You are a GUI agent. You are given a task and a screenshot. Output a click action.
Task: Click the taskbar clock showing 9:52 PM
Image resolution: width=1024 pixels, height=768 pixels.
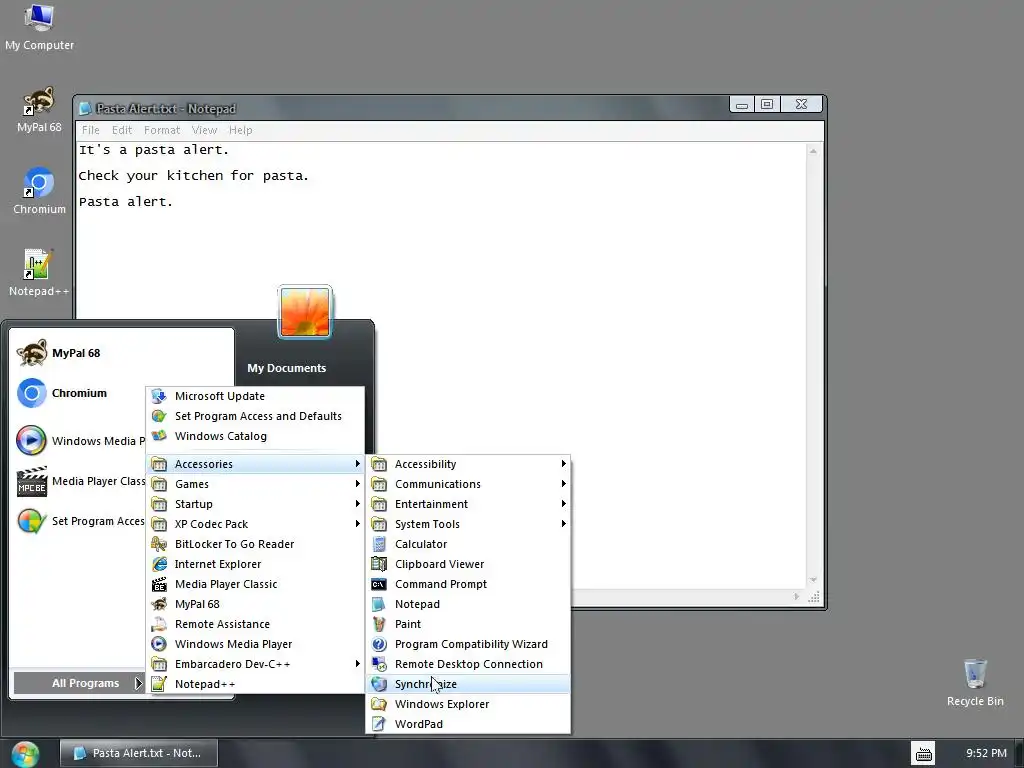(986, 753)
